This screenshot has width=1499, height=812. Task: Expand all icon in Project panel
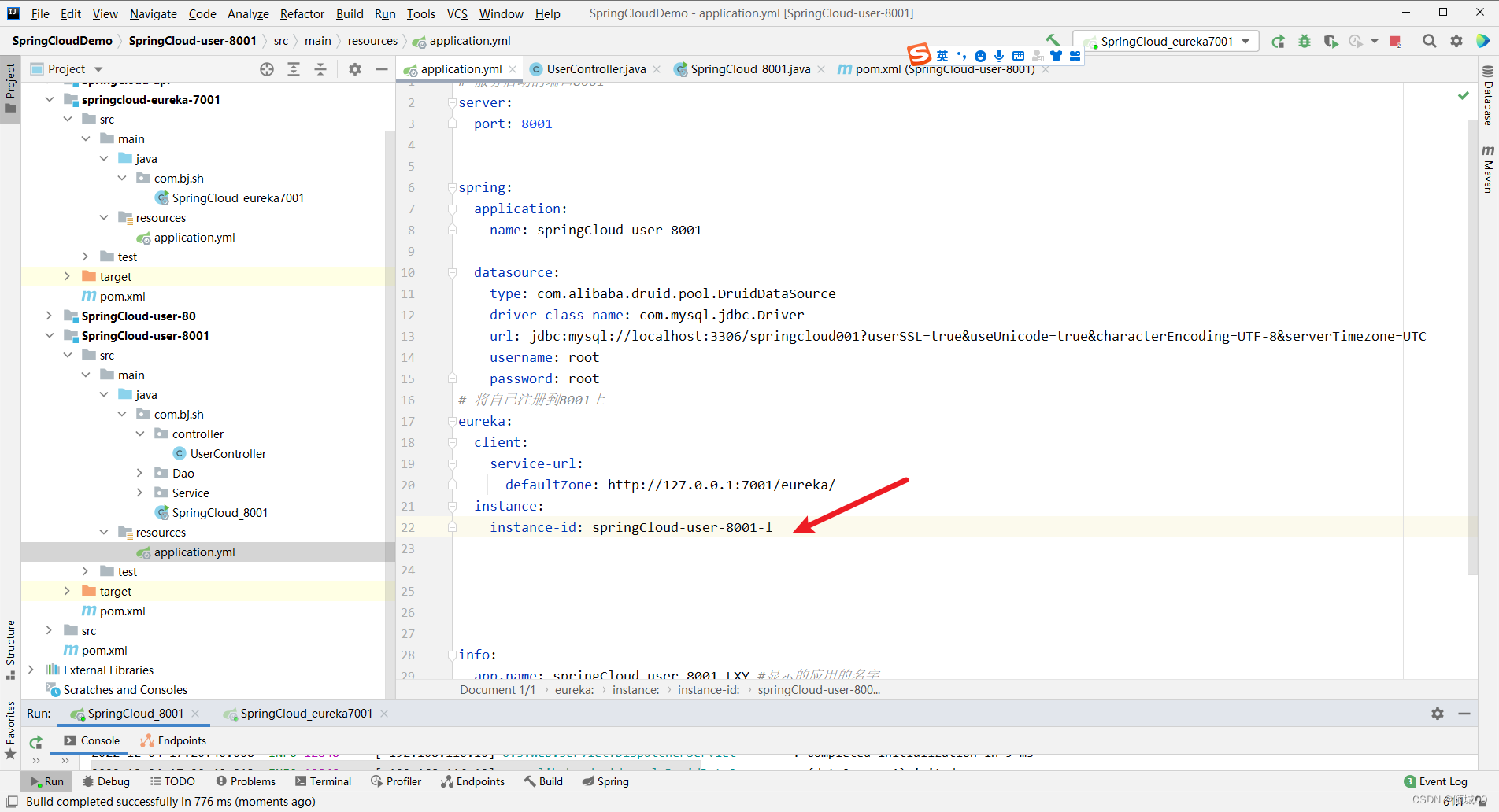tap(294, 69)
